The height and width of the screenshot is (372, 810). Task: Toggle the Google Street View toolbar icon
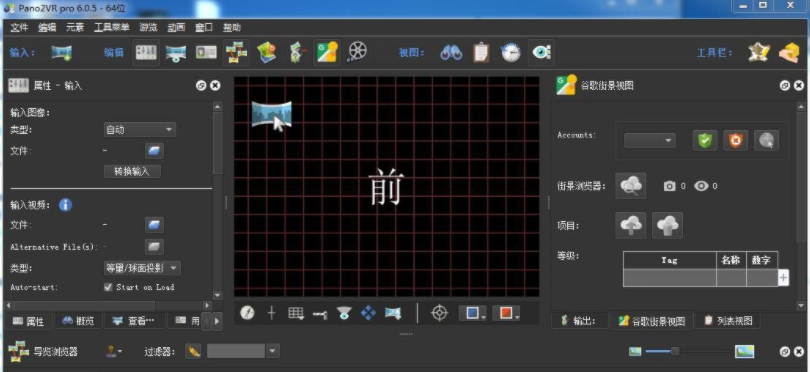[327, 53]
